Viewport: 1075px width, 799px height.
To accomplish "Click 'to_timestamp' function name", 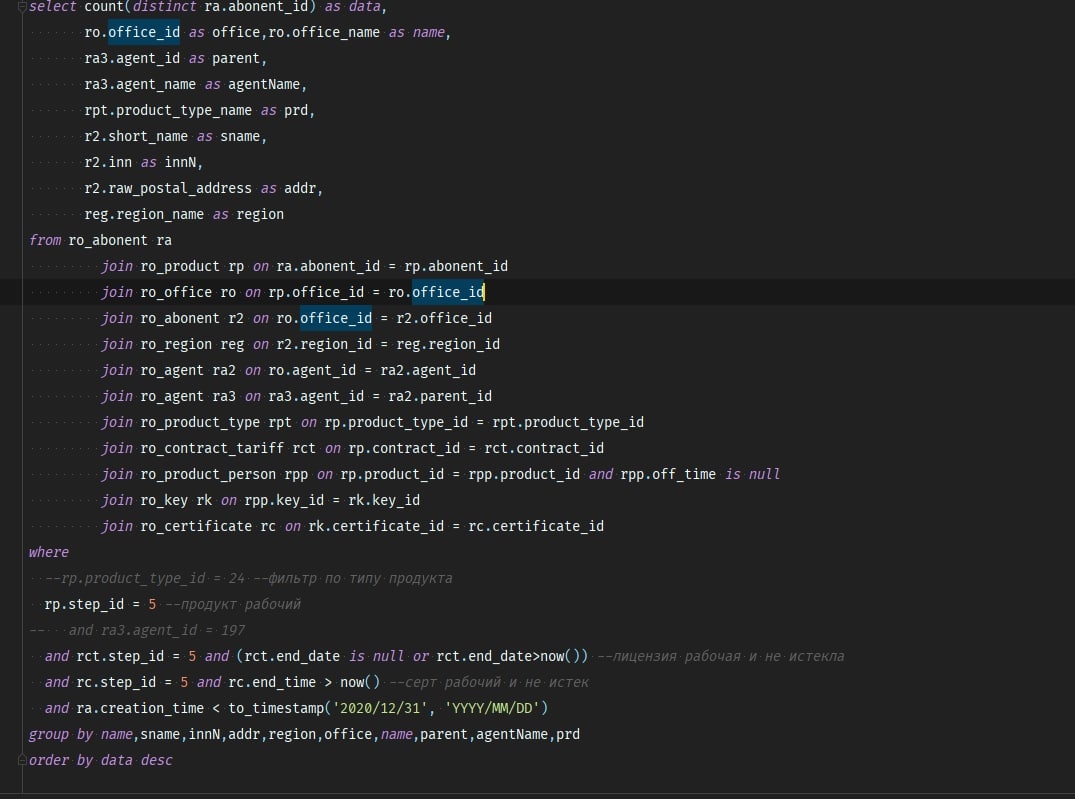I will [276, 708].
